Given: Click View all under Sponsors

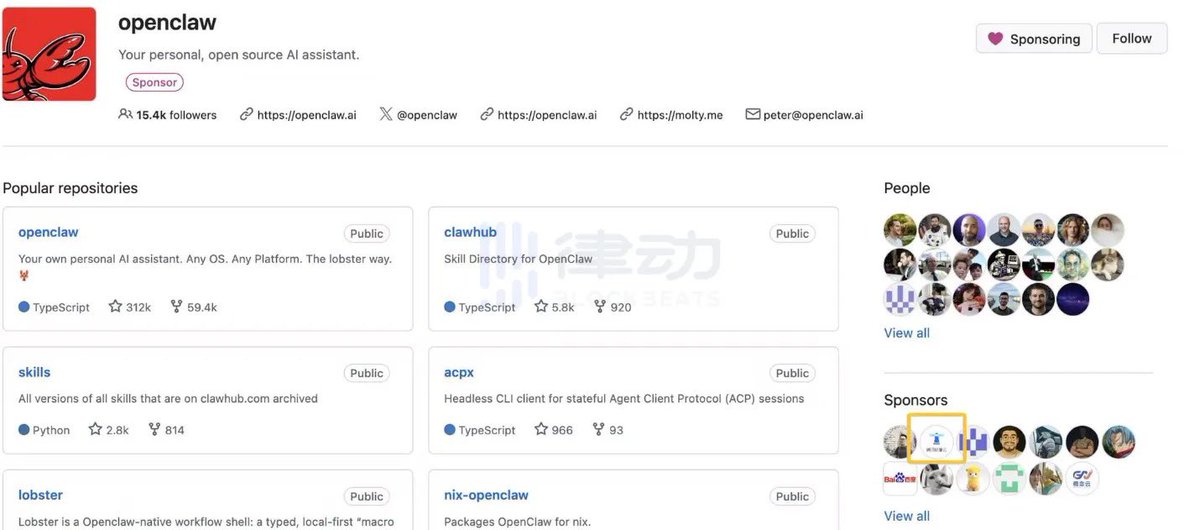Looking at the screenshot, I should tap(906, 516).
